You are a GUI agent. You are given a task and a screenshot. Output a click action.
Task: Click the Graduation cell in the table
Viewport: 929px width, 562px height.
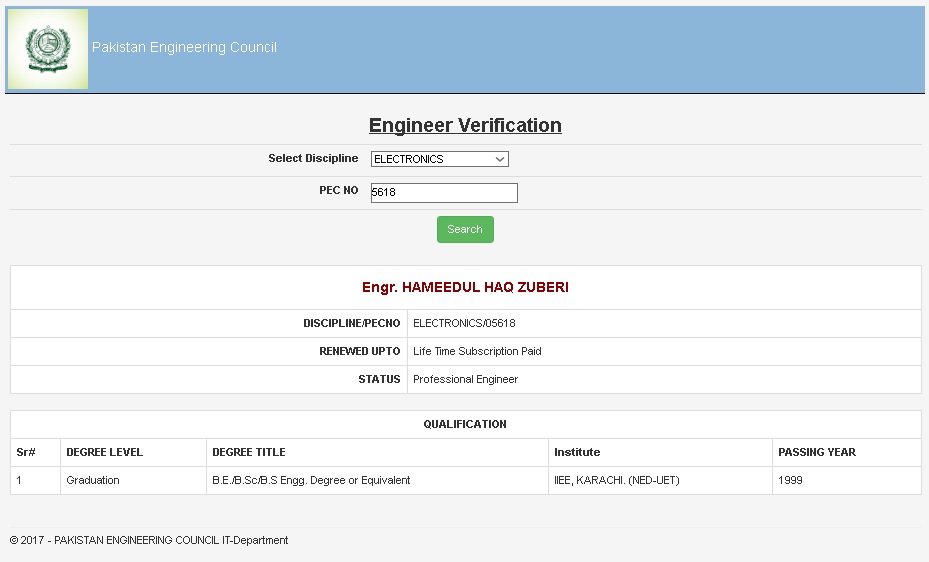tap(93, 480)
